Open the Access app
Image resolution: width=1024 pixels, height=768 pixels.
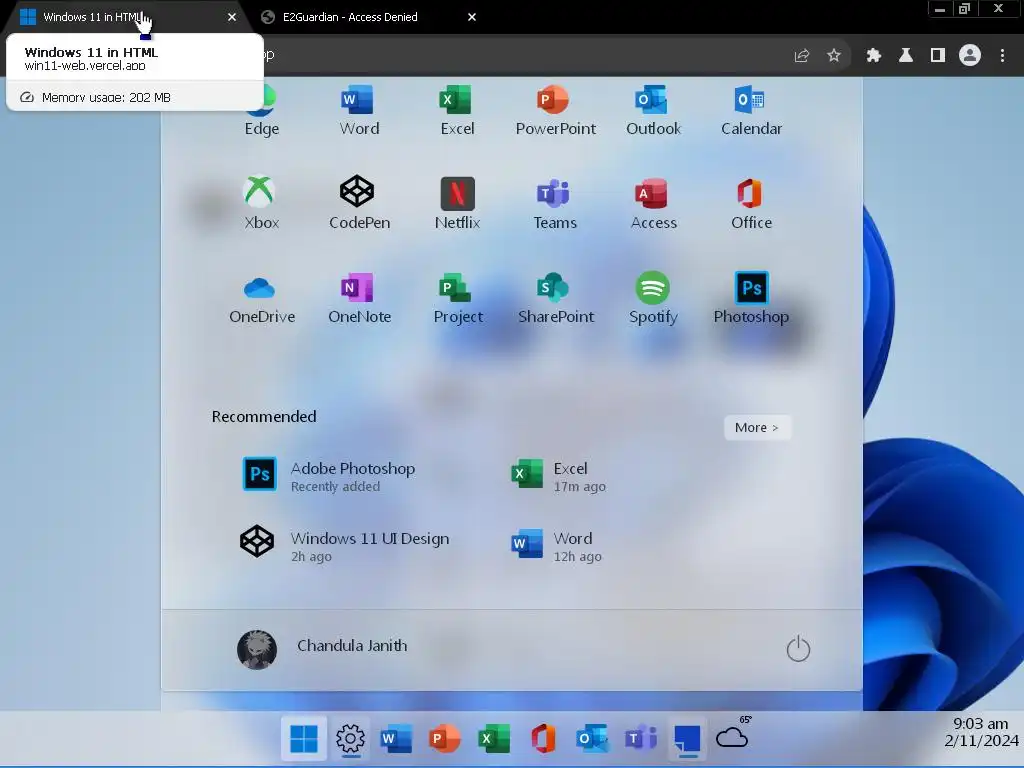tap(653, 204)
